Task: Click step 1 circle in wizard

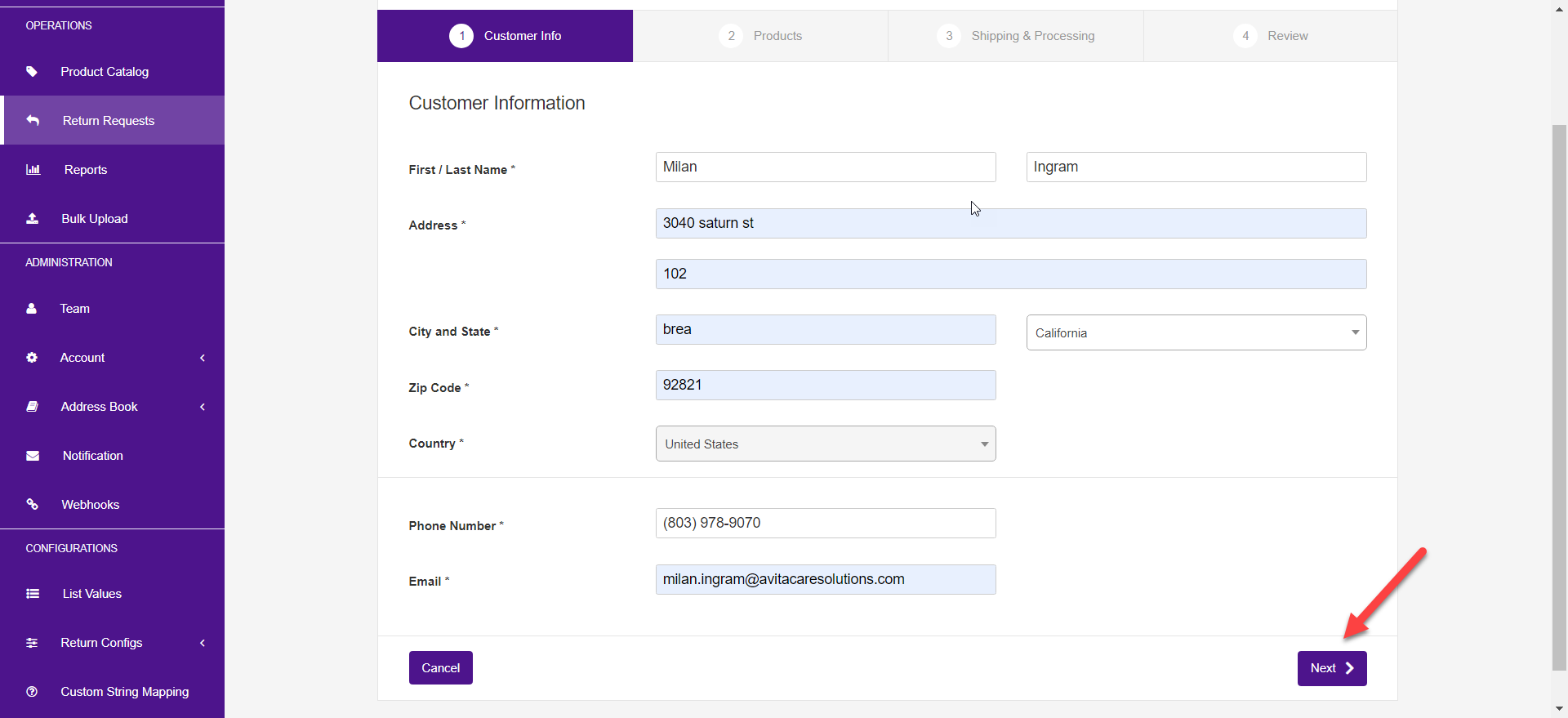Action: pos(461,36)
